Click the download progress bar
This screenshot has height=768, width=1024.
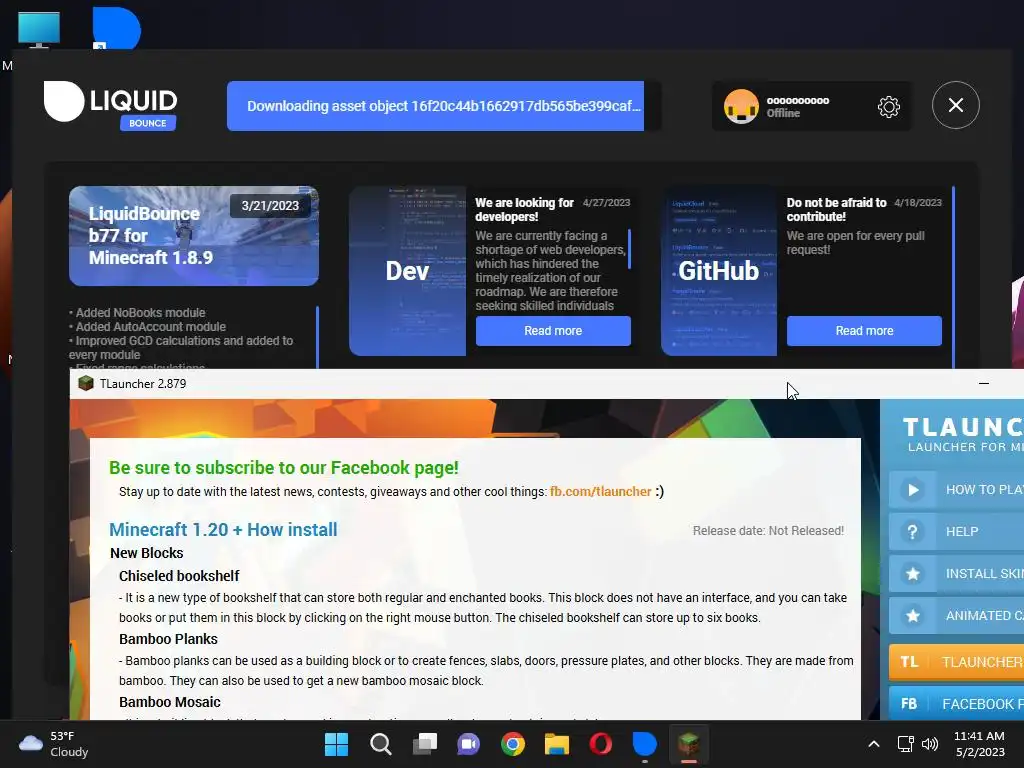pyautogui.click(x=444, y=106)
